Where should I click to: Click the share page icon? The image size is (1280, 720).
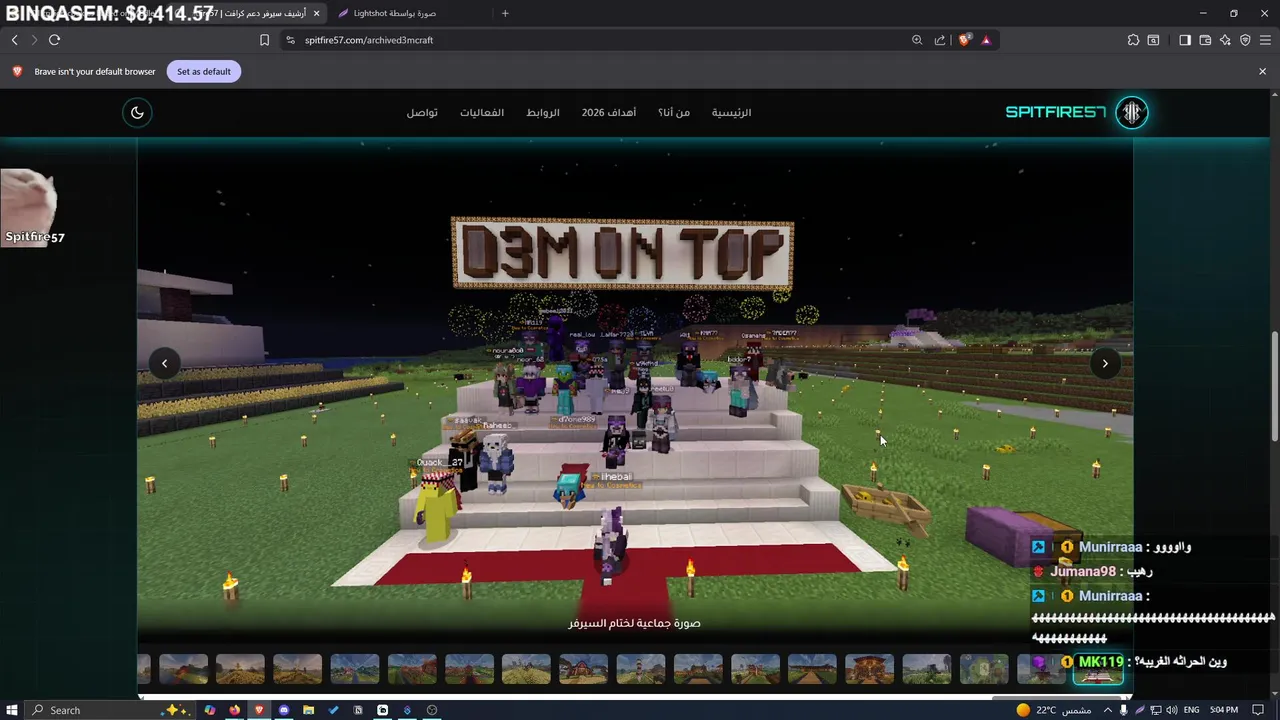tap(940, 40)
